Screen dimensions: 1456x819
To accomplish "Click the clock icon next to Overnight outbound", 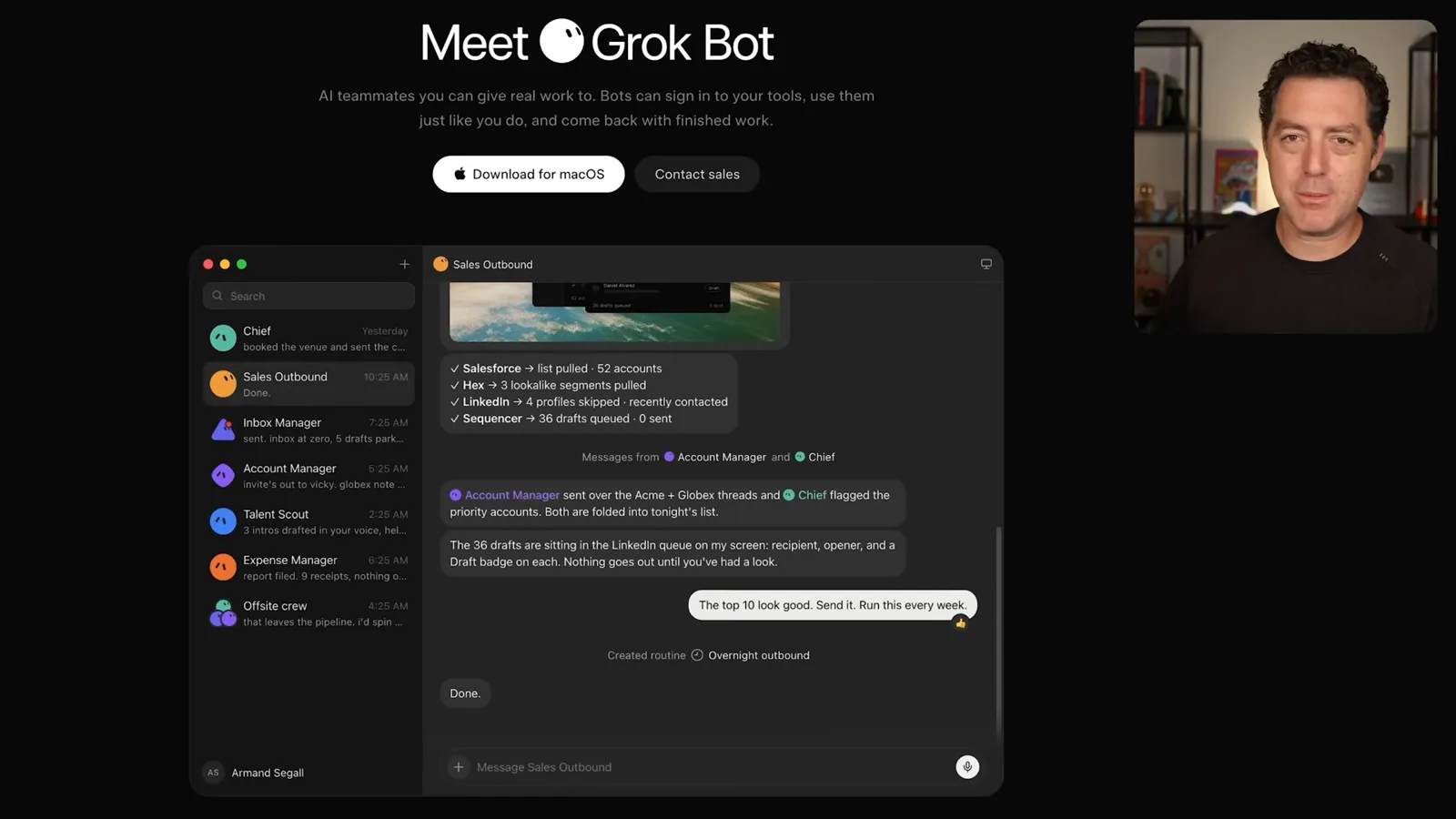I will (697, 655).
